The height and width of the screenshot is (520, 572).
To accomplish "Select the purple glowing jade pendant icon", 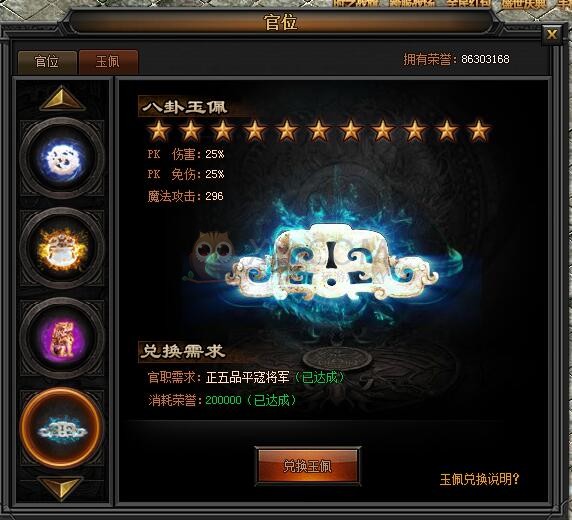I will [x=62, y=338].
